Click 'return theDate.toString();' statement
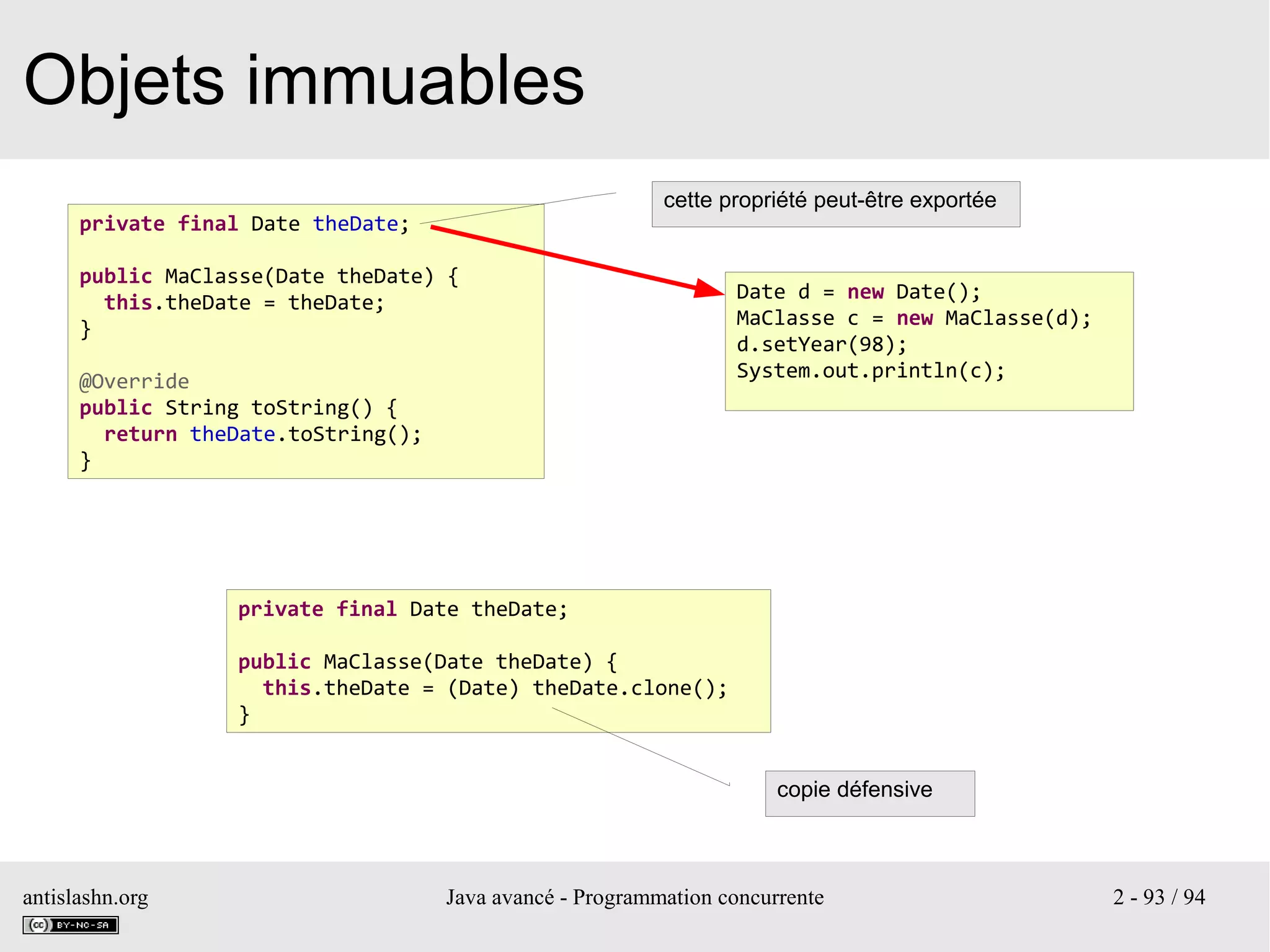This screenshot has width=1270, height=952. coord(262,434)
